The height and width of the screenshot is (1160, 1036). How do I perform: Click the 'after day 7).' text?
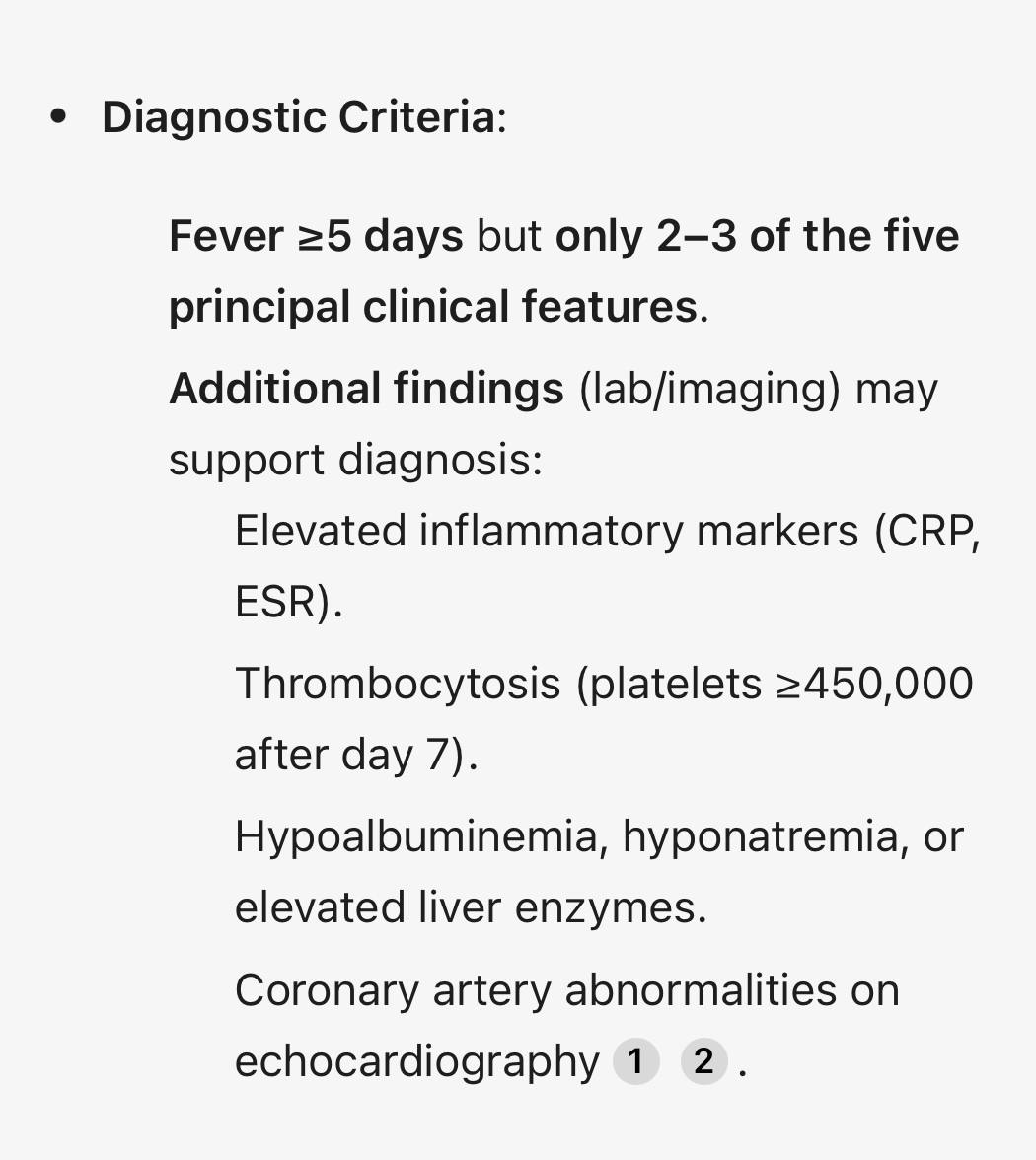(357, 755)
